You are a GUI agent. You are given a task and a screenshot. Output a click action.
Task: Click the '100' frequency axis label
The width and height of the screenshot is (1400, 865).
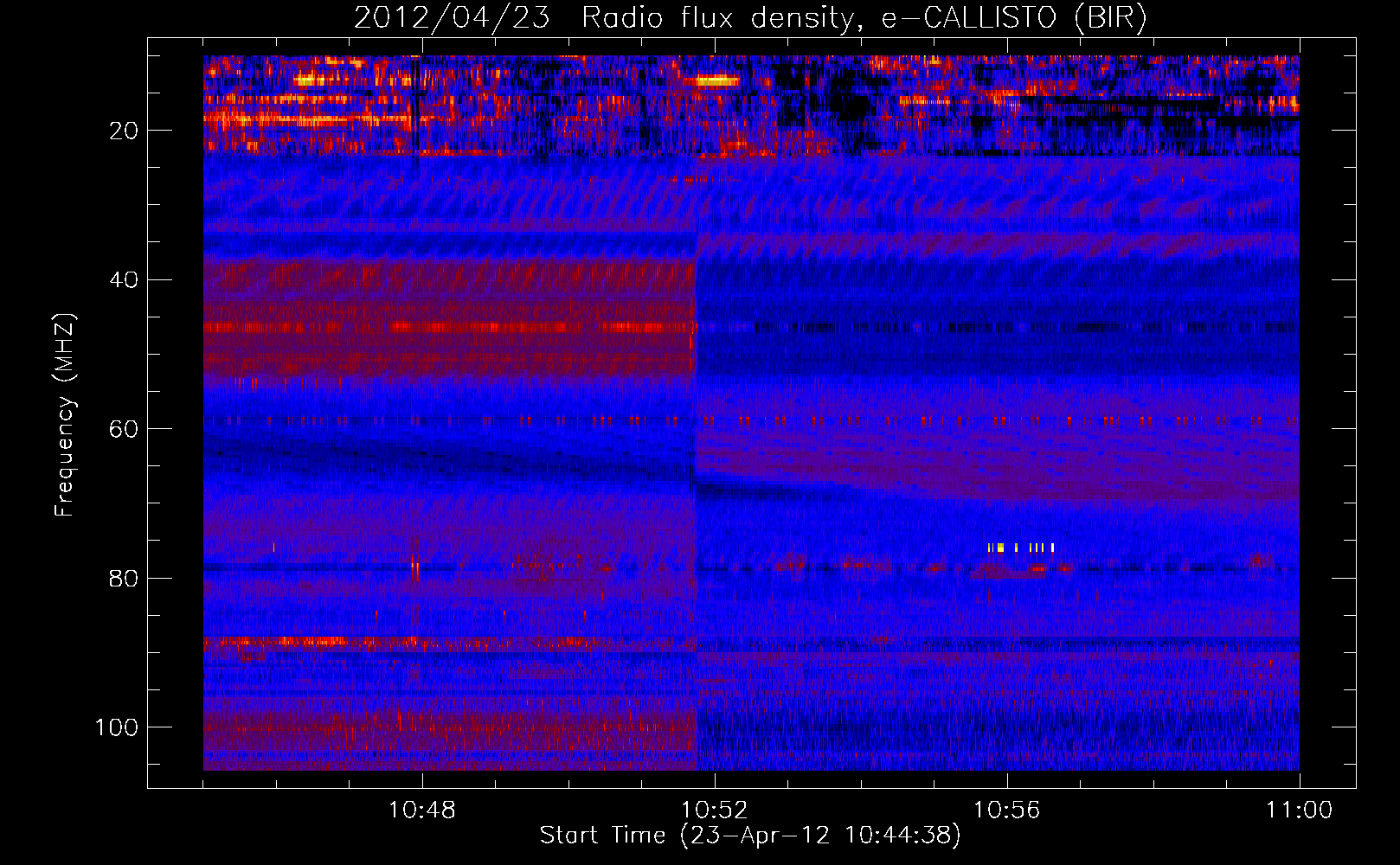tap(117, 727)
